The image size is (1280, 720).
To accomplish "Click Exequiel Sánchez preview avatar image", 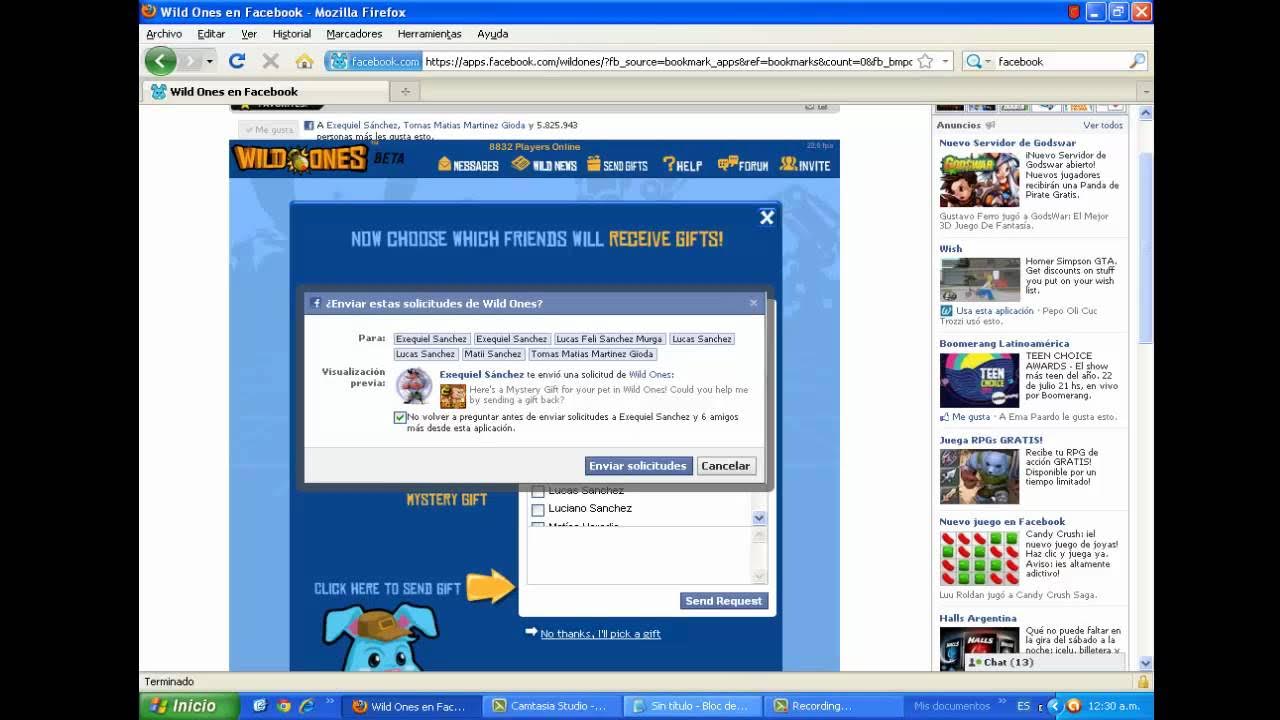I will click(x=414, y=385).
